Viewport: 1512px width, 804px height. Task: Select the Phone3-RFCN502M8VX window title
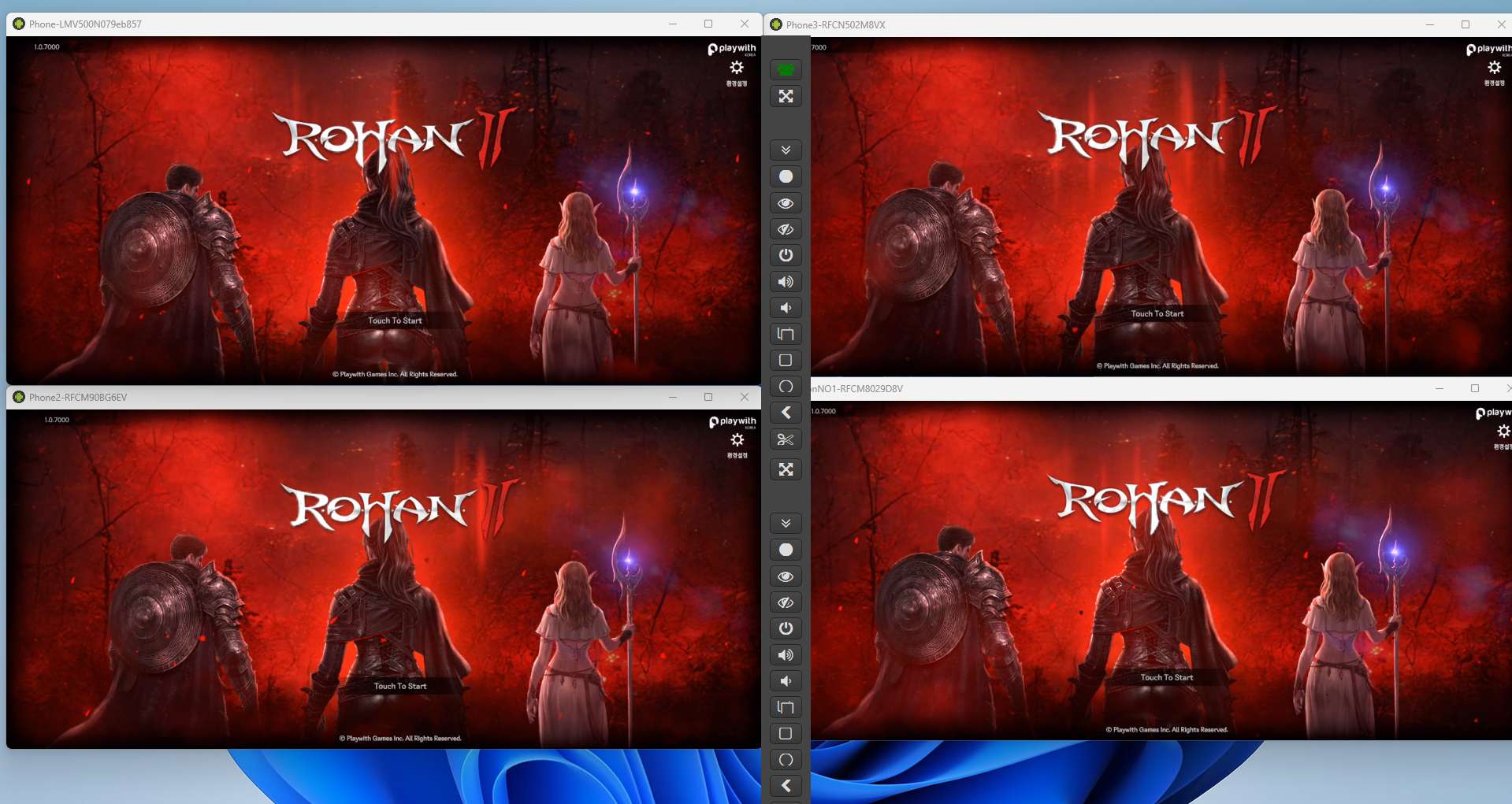point(836,25)
